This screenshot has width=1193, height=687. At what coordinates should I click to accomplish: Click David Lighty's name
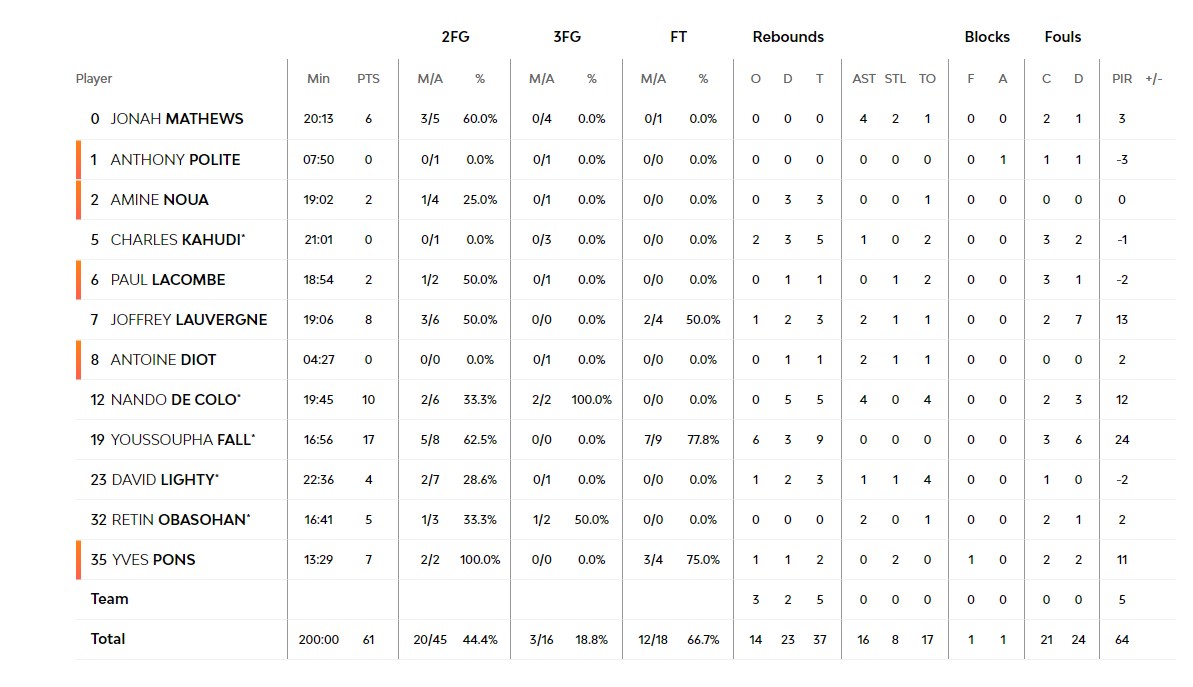click(x=162, y=480)
